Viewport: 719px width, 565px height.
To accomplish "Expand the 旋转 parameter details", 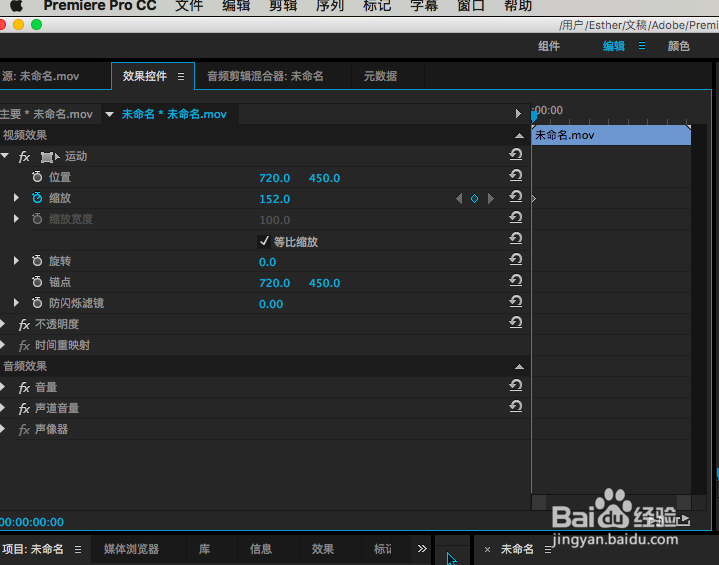I will 17,260.
